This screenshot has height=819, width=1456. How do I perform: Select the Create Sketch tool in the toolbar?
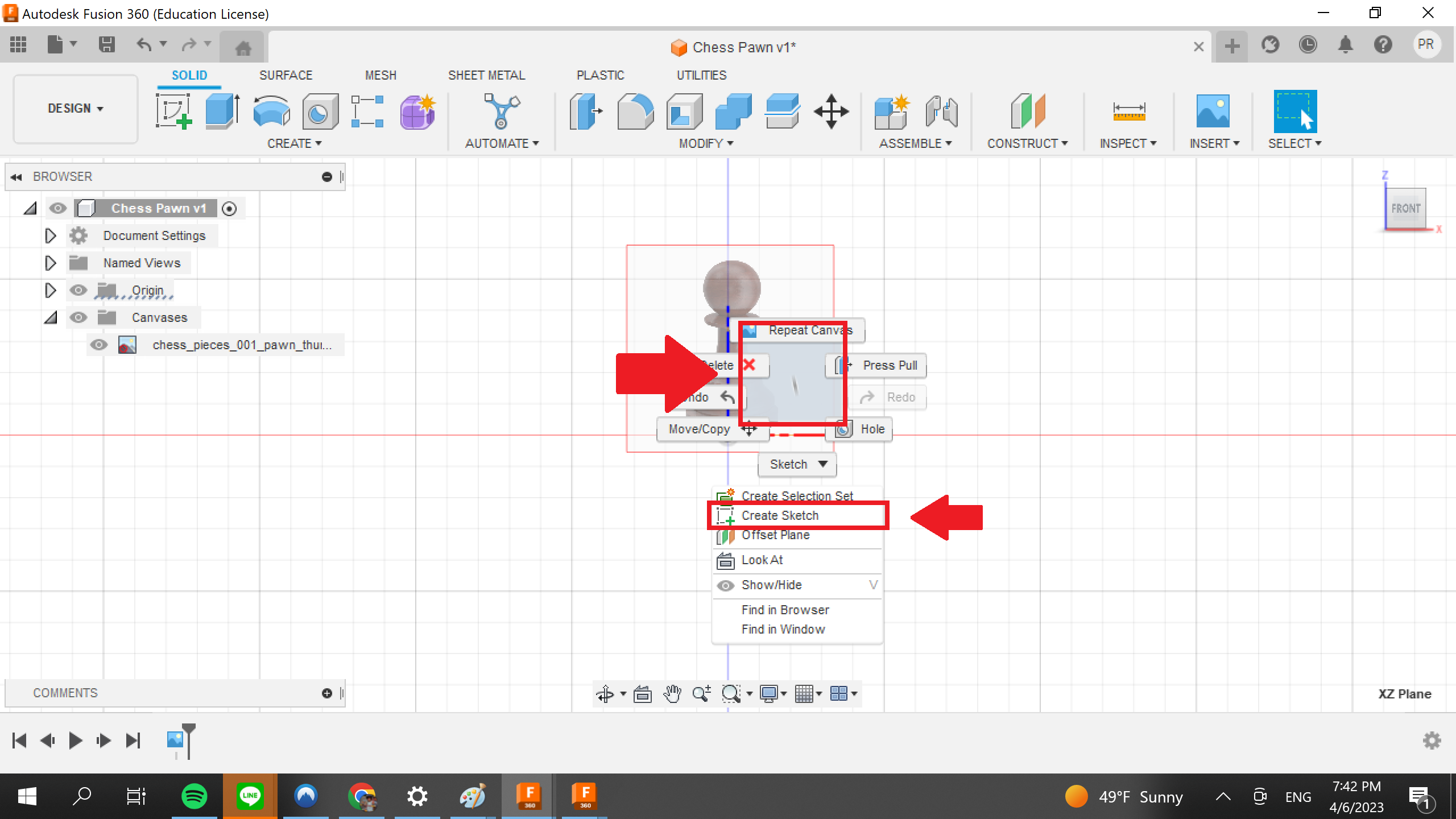point(175,111)
